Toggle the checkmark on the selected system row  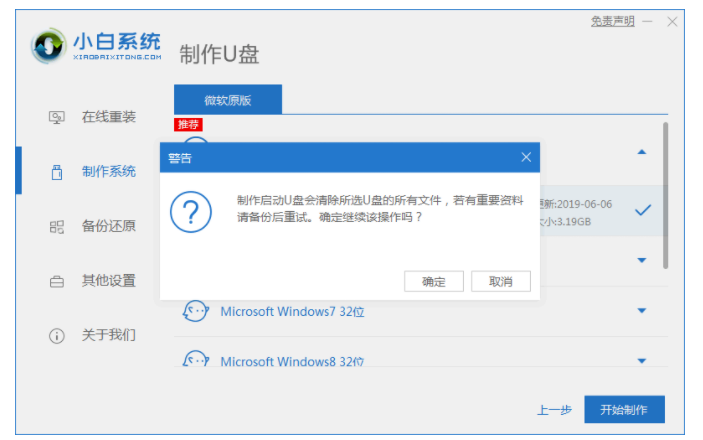pyautogui.click(x=643, y=210)
